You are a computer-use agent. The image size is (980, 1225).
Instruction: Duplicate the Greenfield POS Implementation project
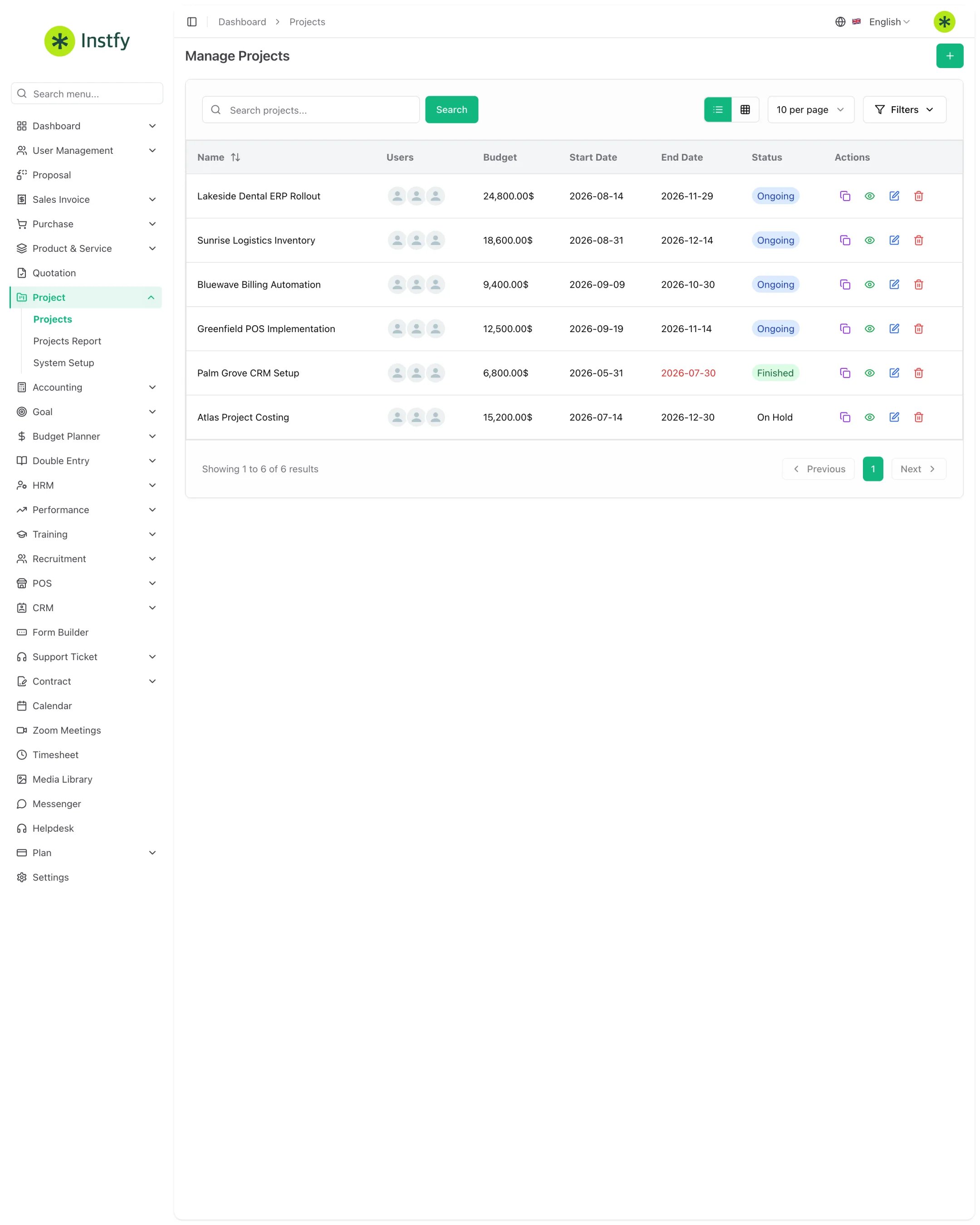[845, 329]
